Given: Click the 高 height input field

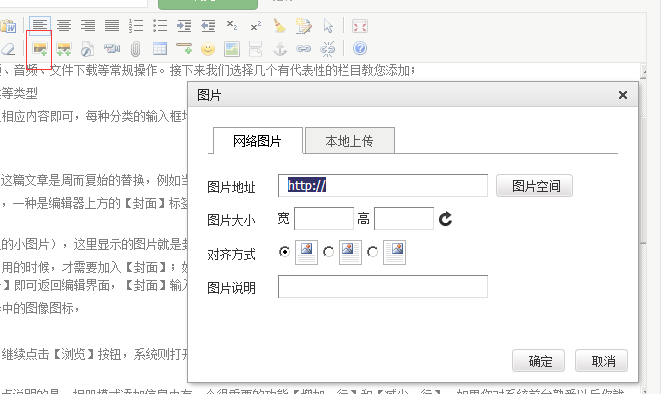Looking at the screenshot, I should (404, 219).
